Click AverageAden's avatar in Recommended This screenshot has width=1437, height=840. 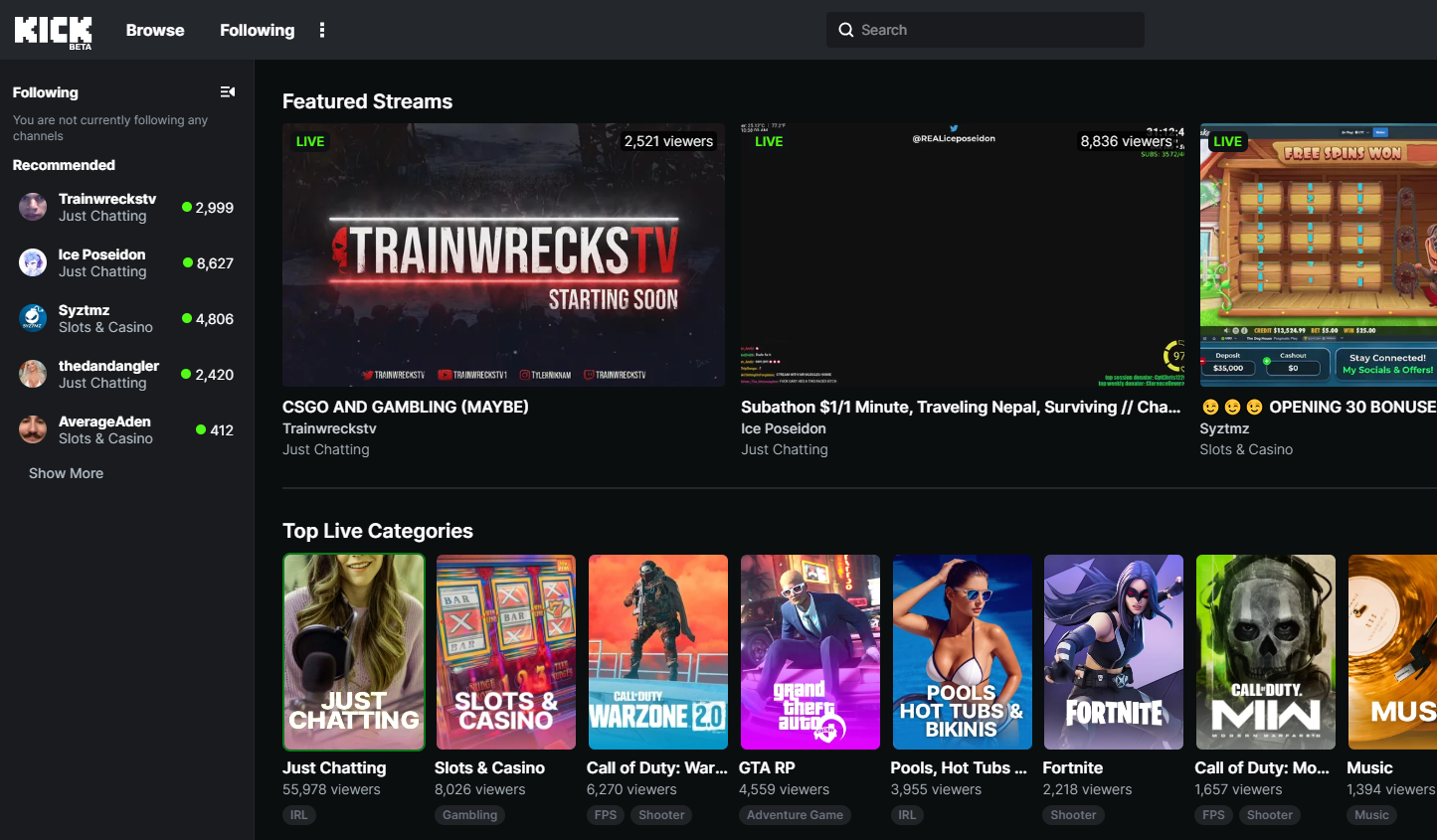[33, 429]
